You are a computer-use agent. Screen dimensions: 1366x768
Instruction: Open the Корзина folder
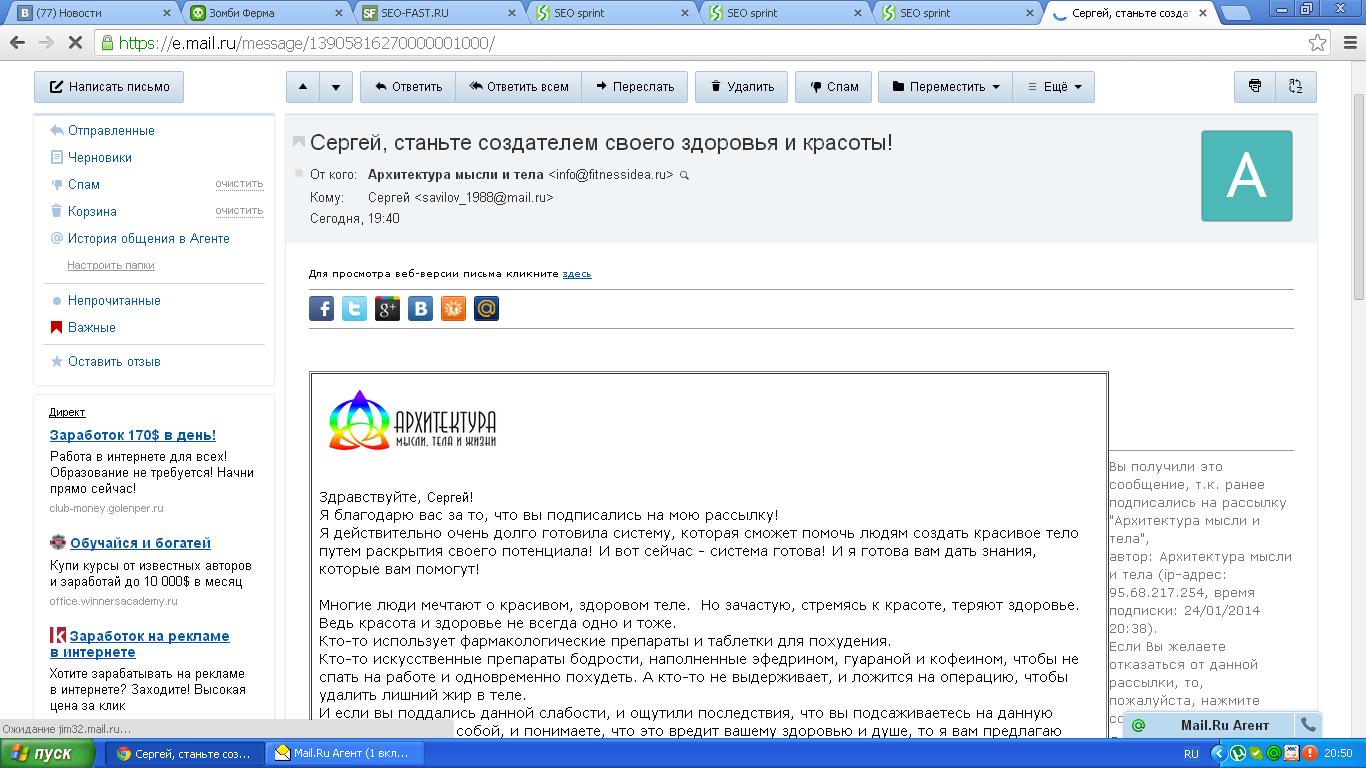92,212
